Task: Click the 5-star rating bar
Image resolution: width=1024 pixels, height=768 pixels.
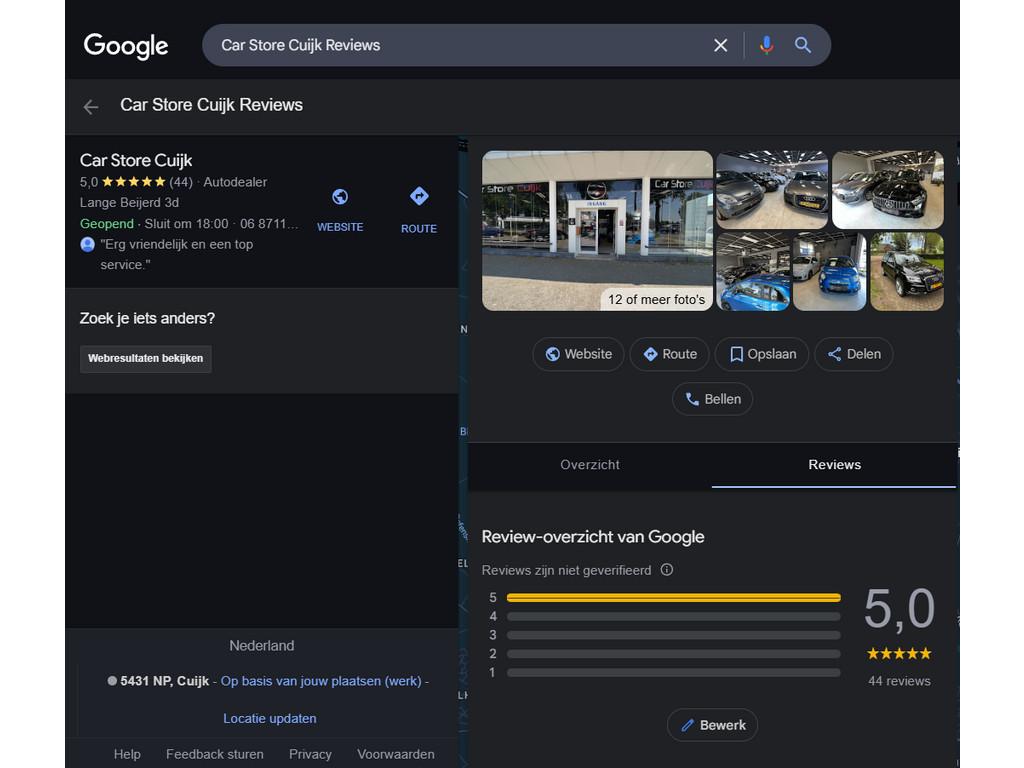Action: click(673, 598)
